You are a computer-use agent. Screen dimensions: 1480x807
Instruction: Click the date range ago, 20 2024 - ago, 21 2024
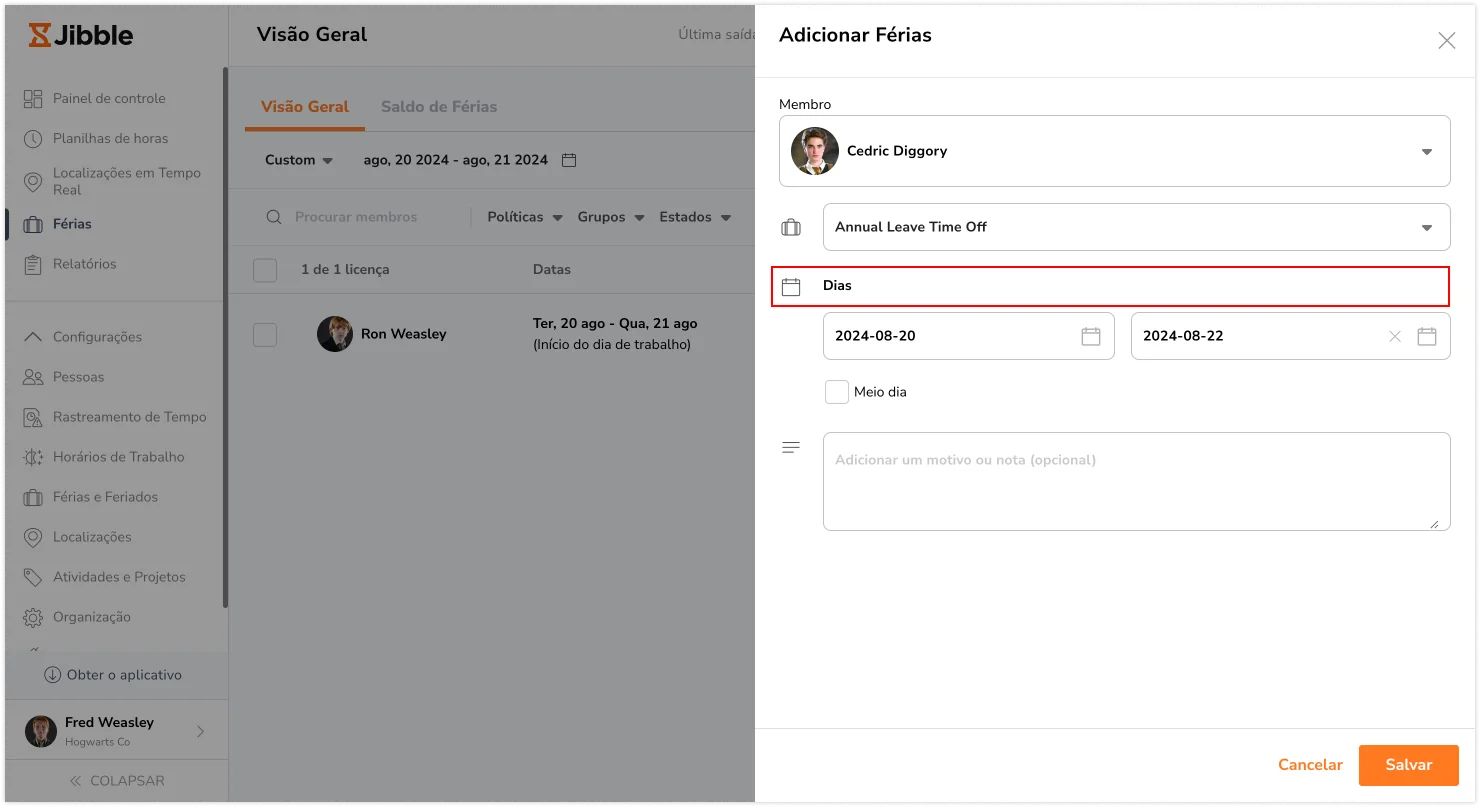click(455, 160)
